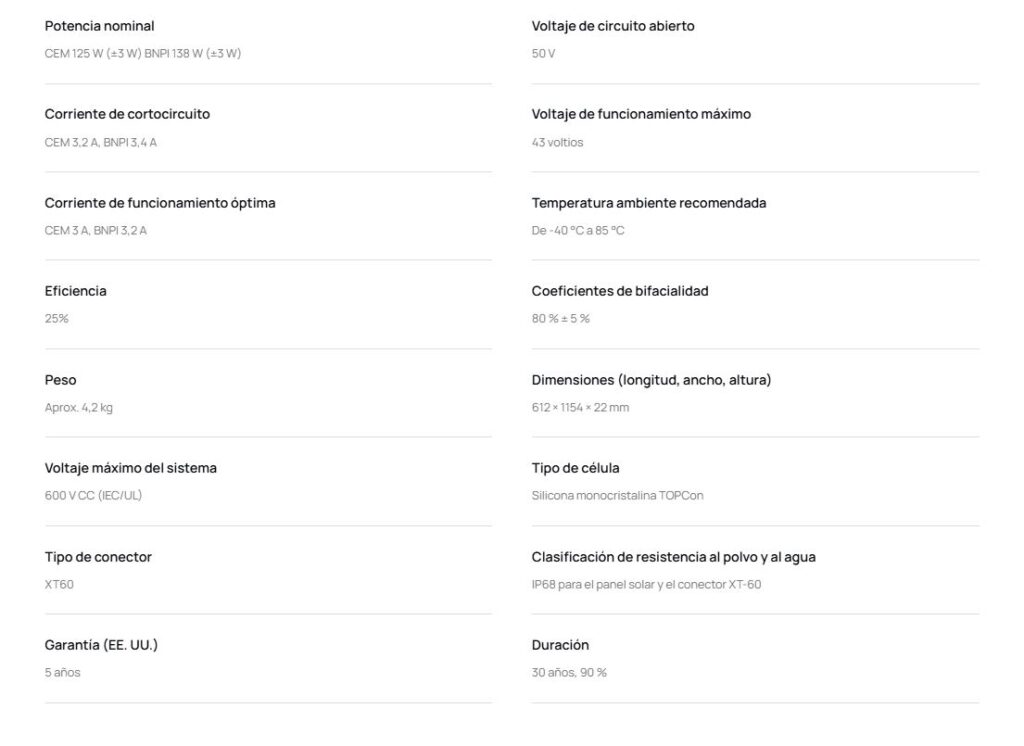Click Temperatura ambiente recomendada label

[x=648, y=203]
